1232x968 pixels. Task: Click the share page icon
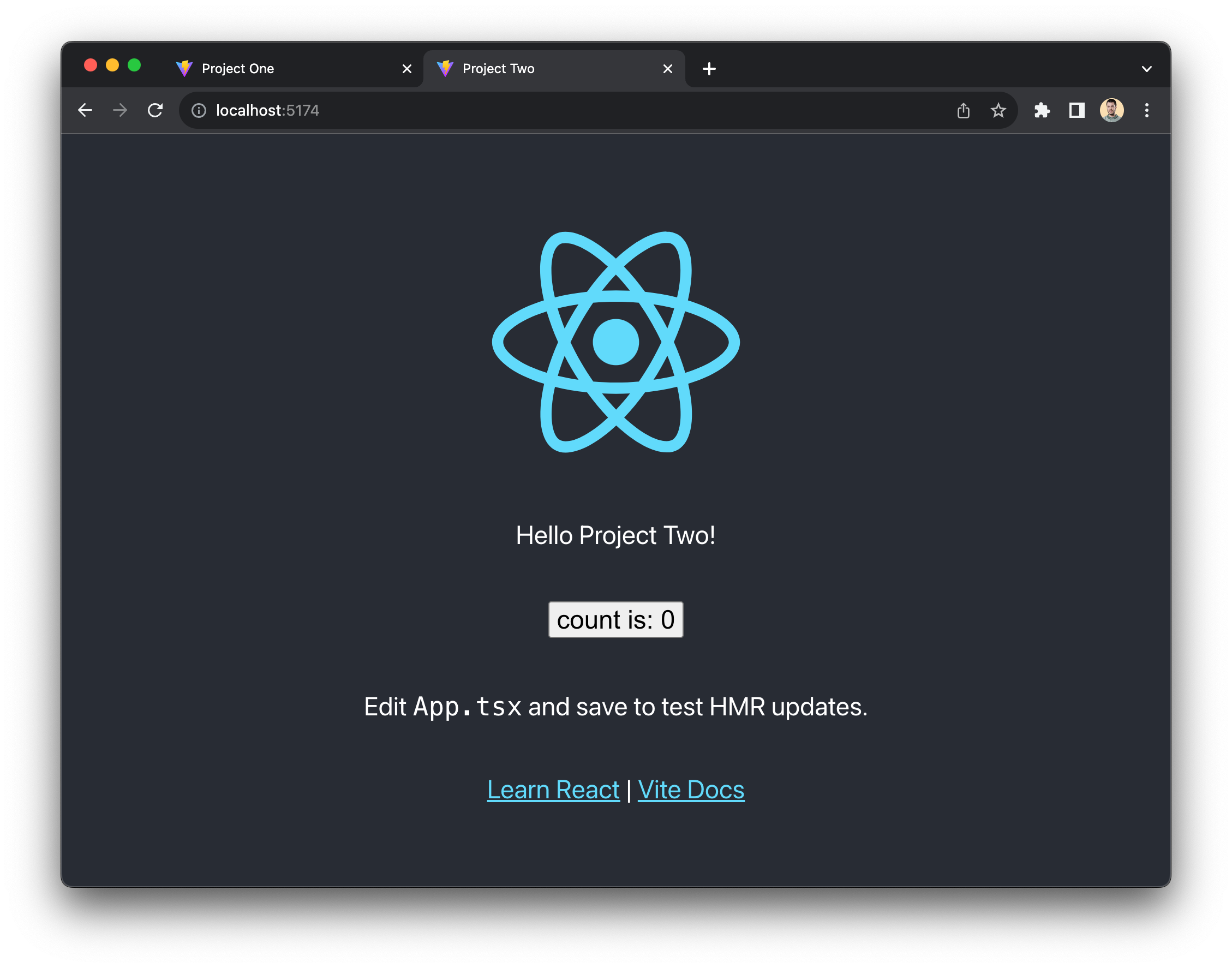pos(964,110)
